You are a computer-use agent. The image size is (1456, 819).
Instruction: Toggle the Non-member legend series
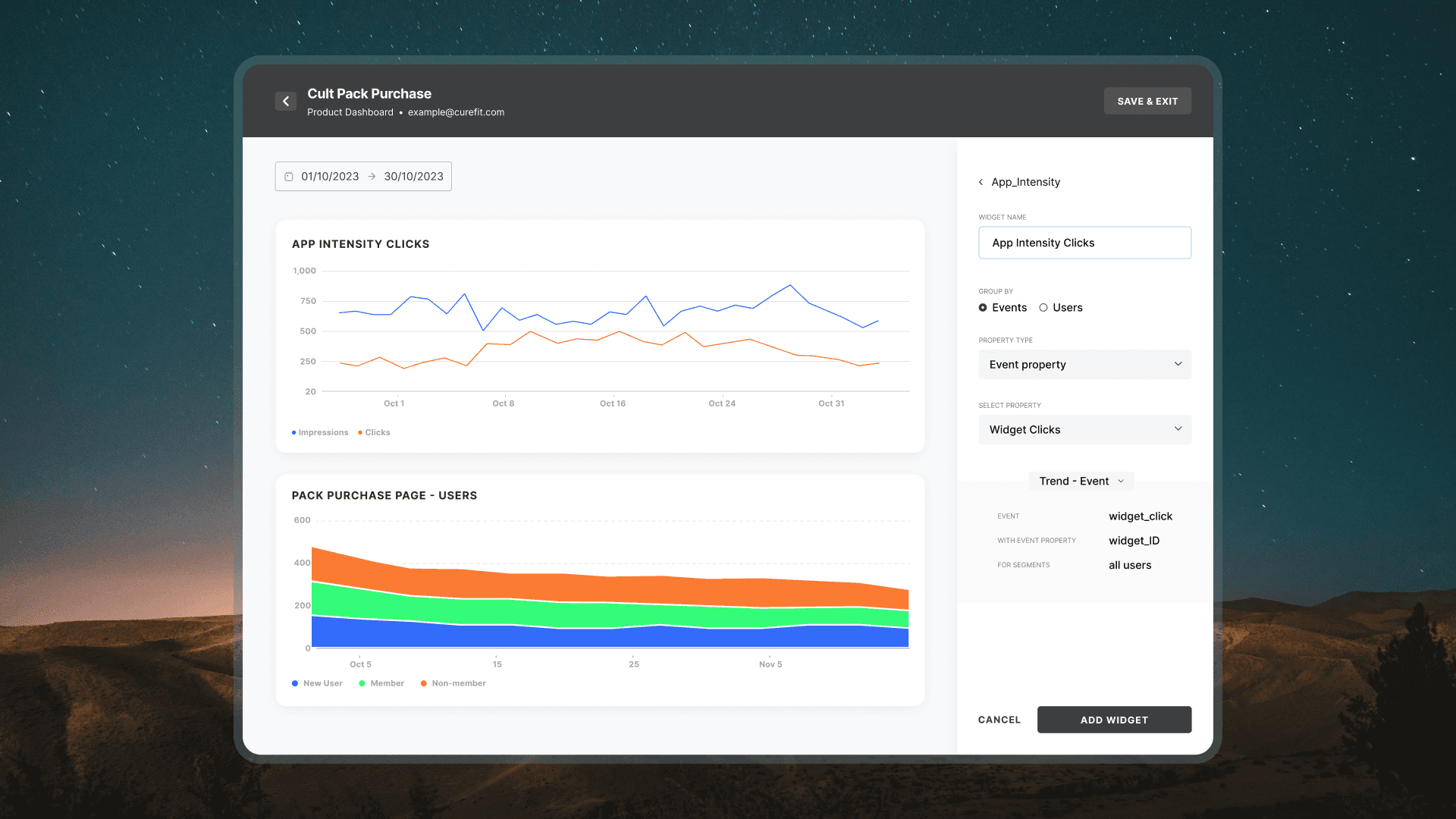[x=453, y=683]
